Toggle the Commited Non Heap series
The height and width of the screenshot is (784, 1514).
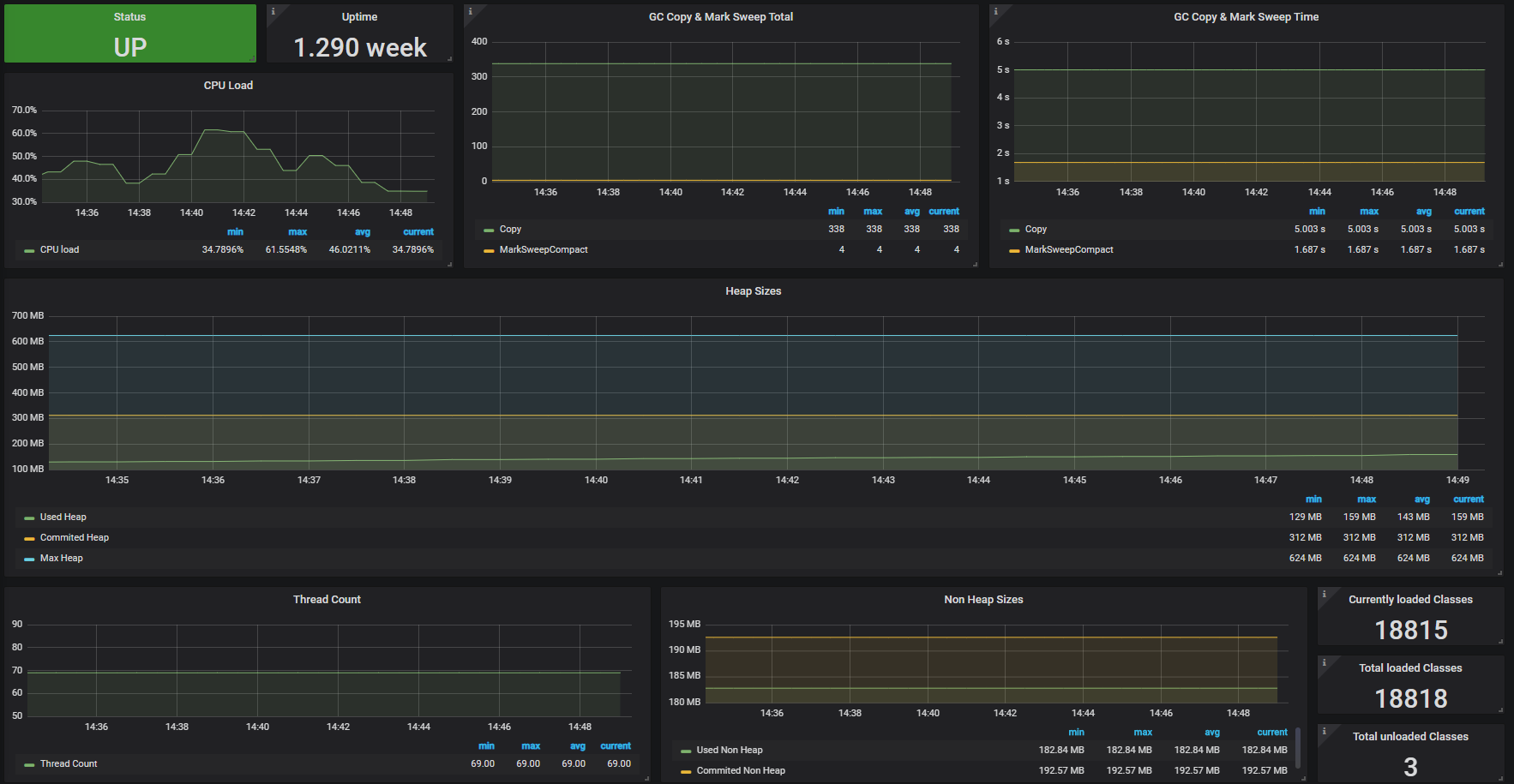coord(741,771)
